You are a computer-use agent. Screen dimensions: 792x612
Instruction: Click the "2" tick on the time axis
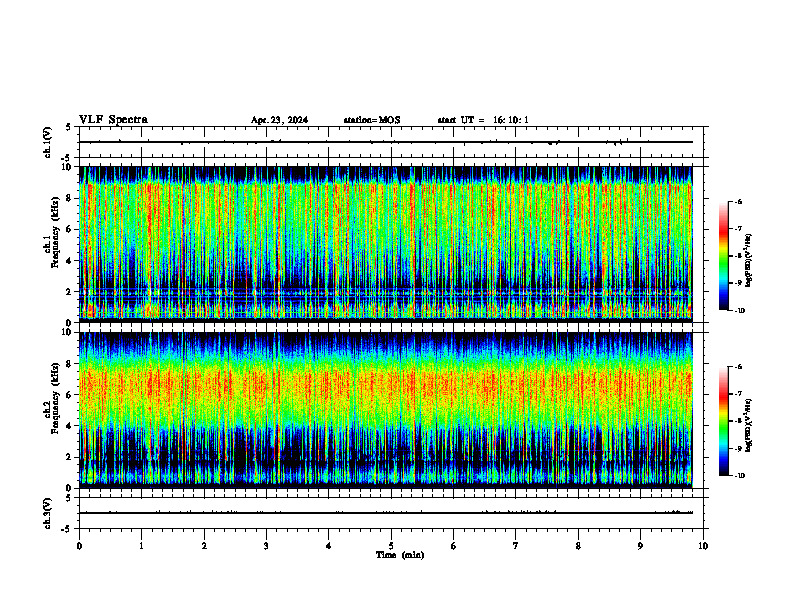pyautogui.click(x=204, y=546)
